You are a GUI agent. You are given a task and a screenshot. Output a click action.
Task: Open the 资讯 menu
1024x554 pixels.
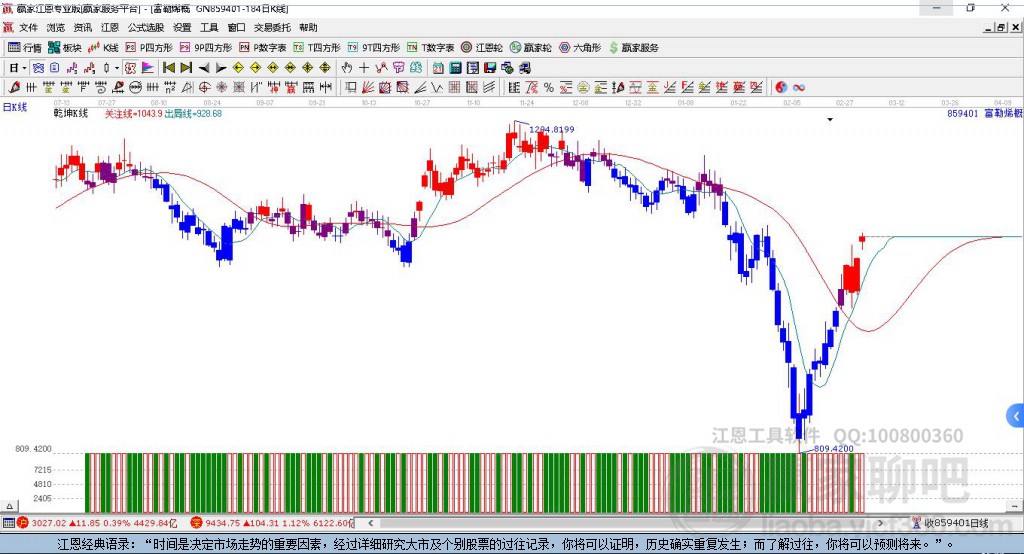pyautogui.click(x=83, y=27)
